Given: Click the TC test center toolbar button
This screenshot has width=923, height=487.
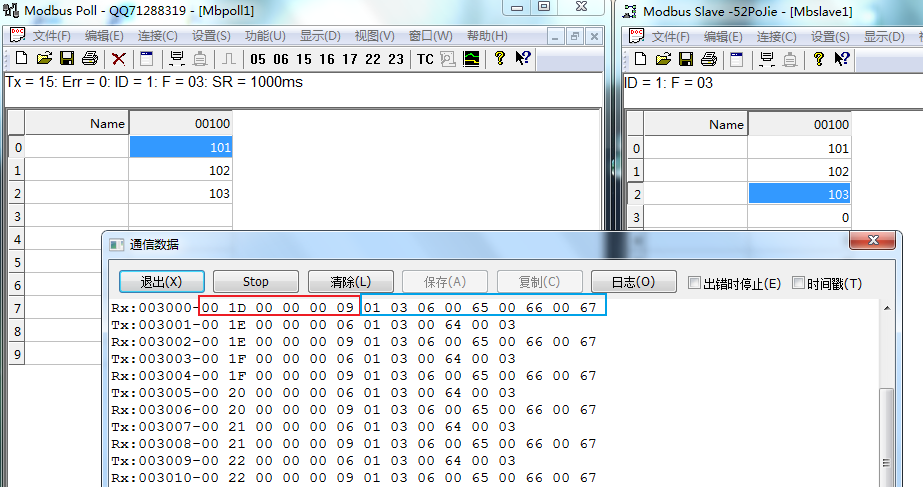Looking at the screenshot, I should coord(425,59).
